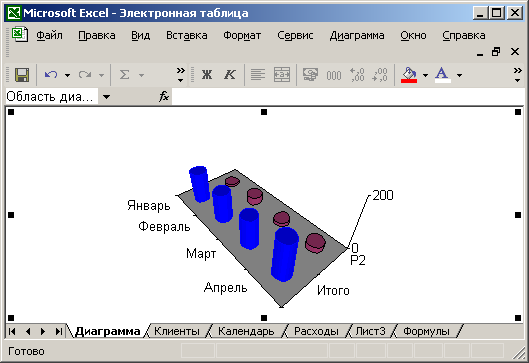
Task: Click the last sheet navigation button
Action: coord(59,331)
